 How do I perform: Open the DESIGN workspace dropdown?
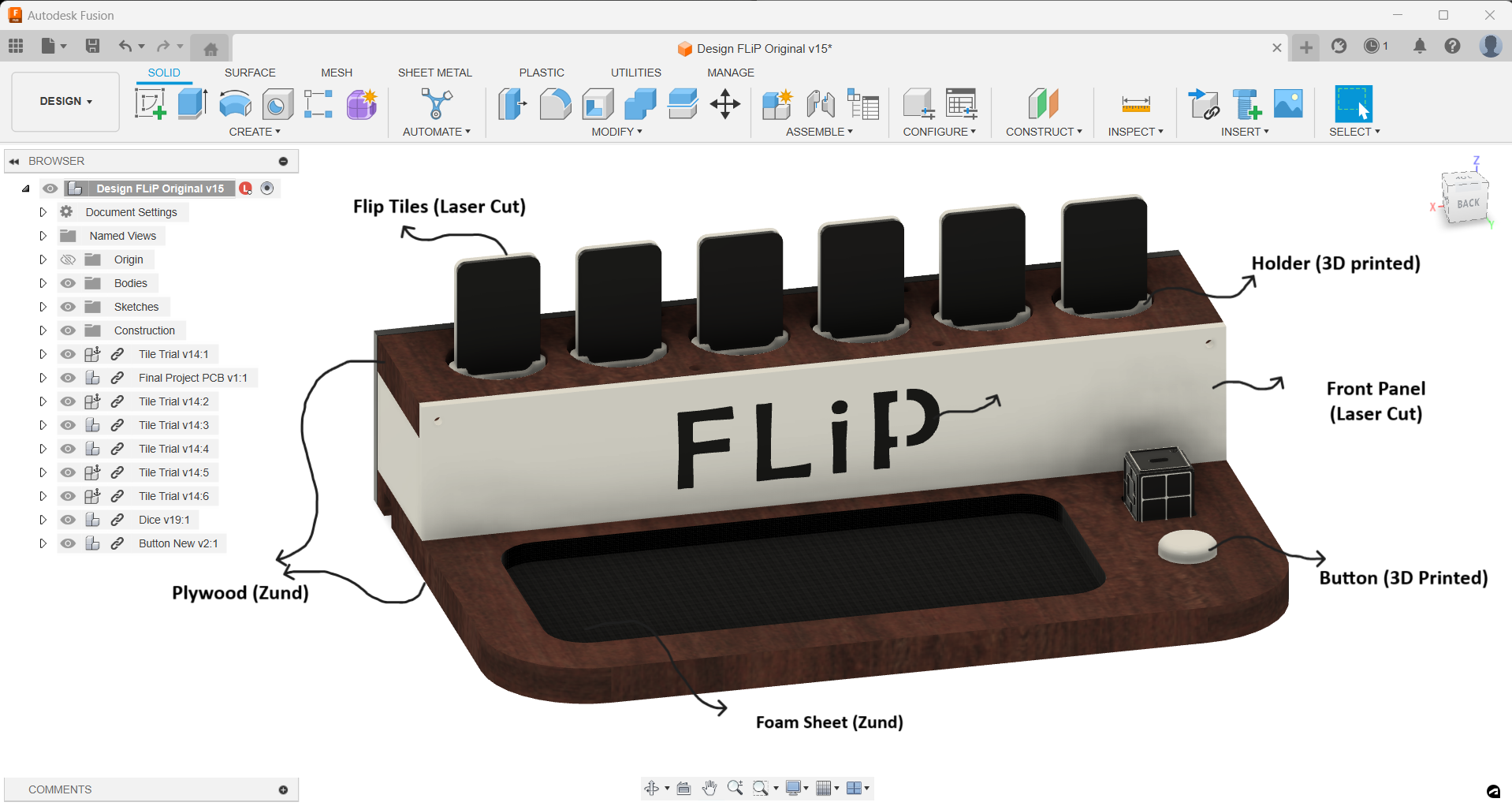point(65,102)
